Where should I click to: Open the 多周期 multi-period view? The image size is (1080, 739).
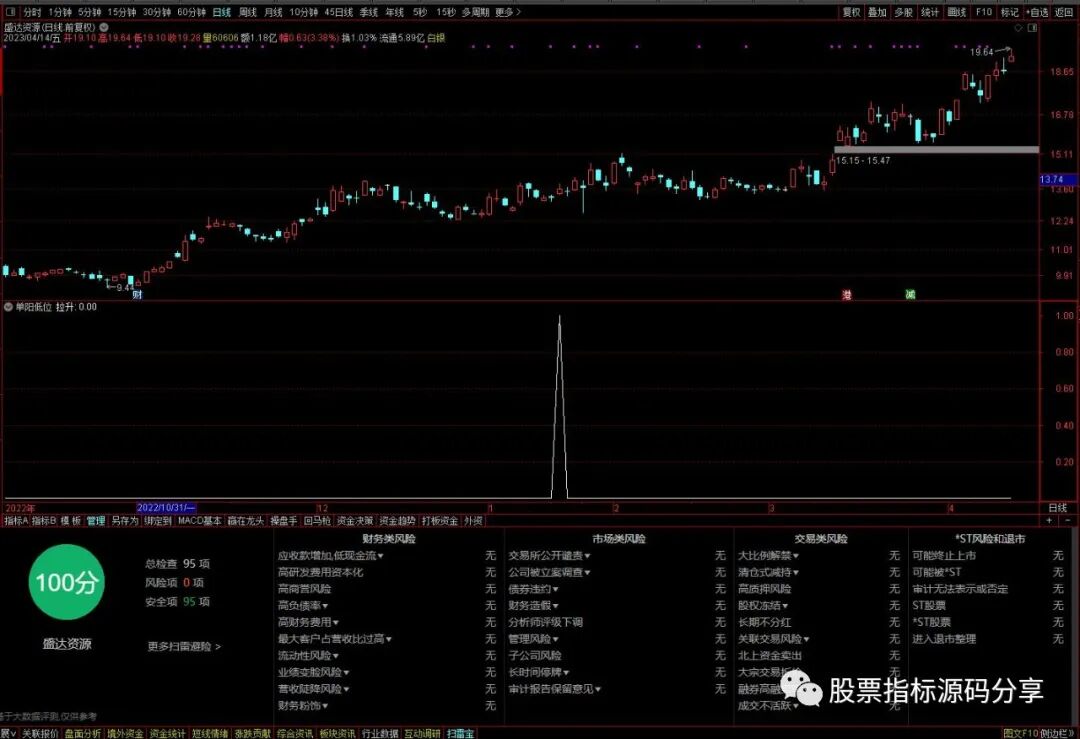[475, 12]
